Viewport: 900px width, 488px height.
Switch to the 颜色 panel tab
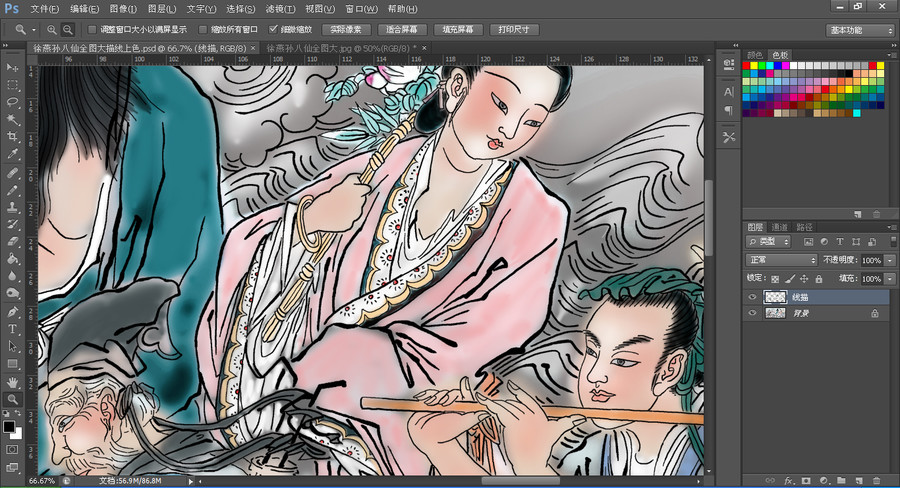[754, 55]
